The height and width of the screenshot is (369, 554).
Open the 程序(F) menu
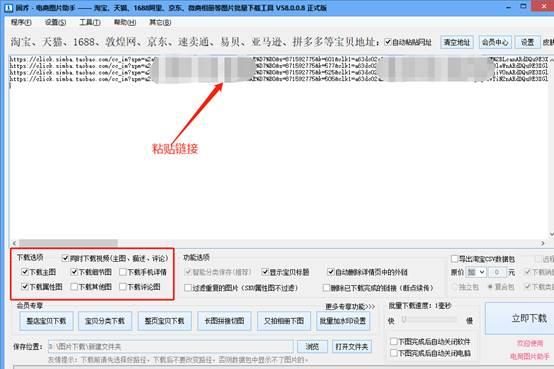(21, 22)
